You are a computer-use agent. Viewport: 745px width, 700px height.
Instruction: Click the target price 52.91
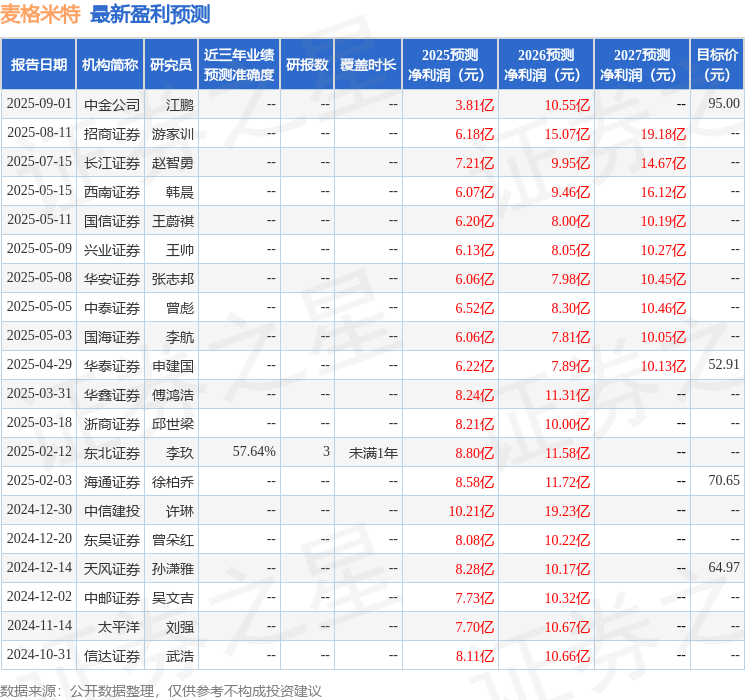coord(724,364)
